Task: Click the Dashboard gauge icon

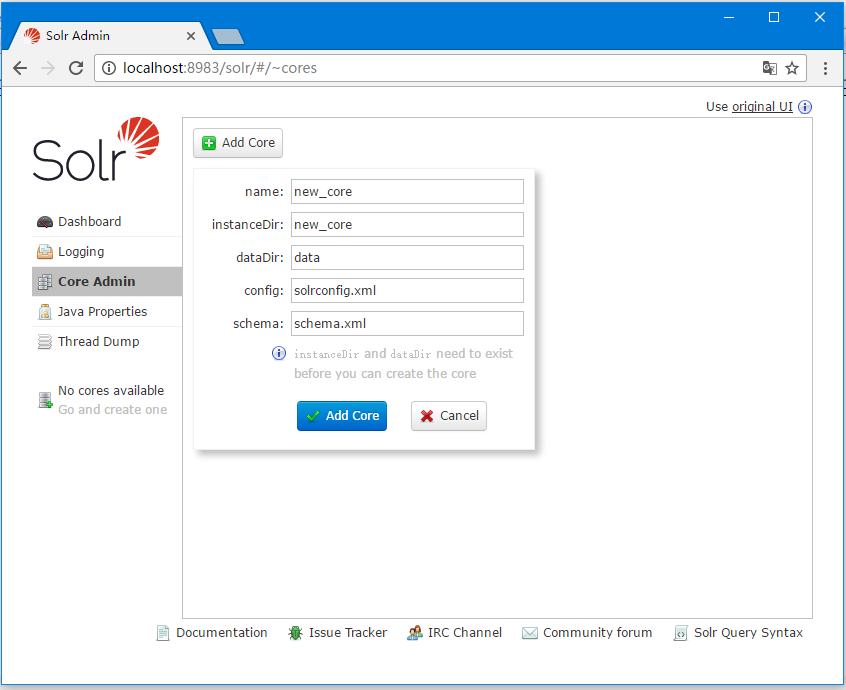Action: point(44,222)
